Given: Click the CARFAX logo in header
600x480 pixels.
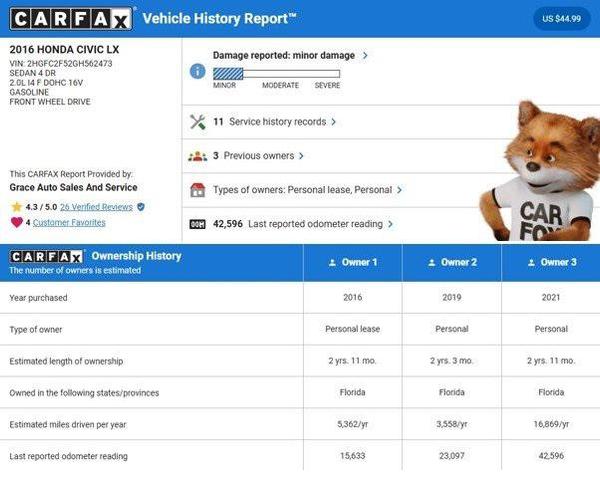Looking at the screenshot, I should 70,19.
